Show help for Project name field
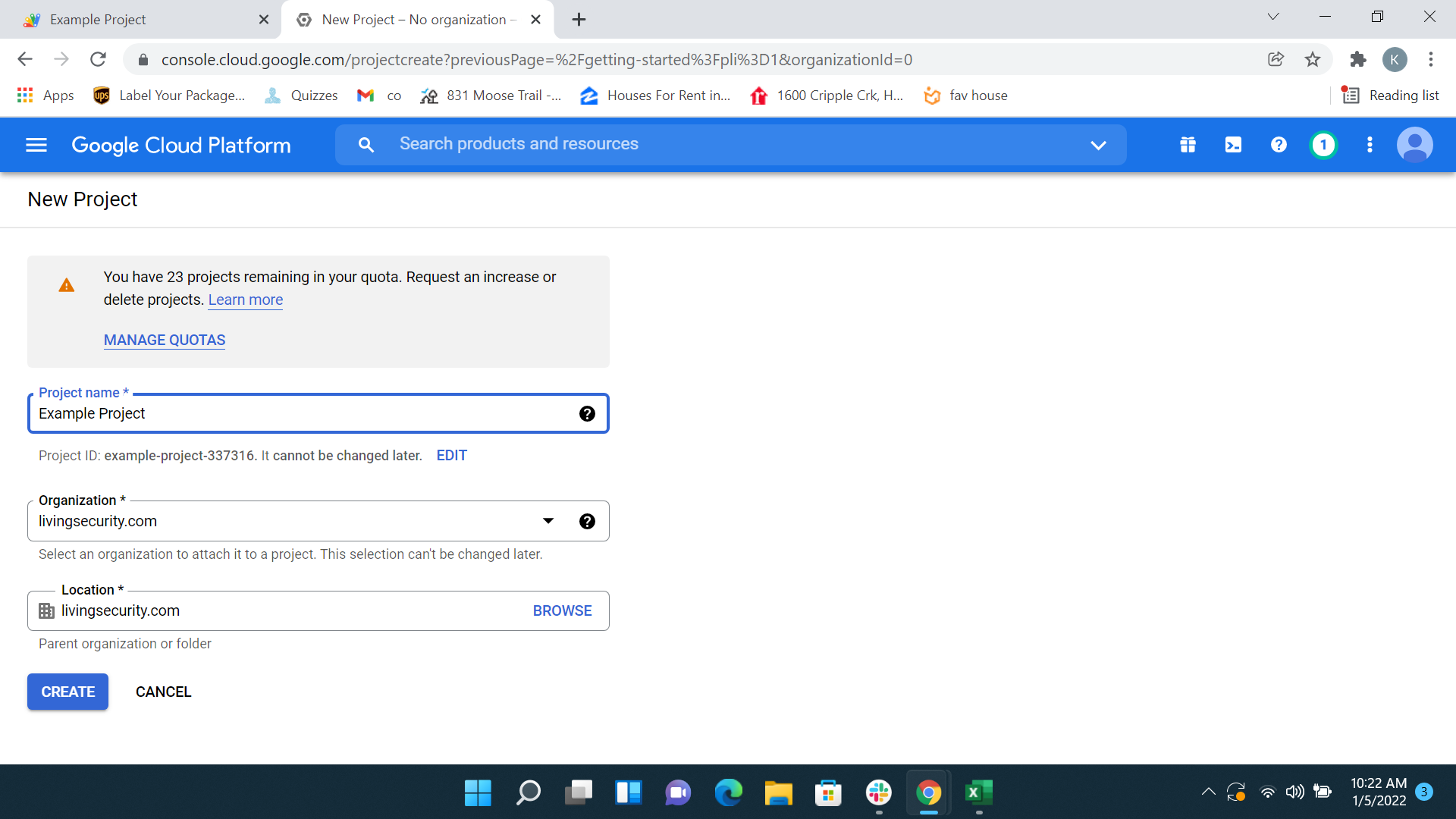 click(x=587, y=413)
